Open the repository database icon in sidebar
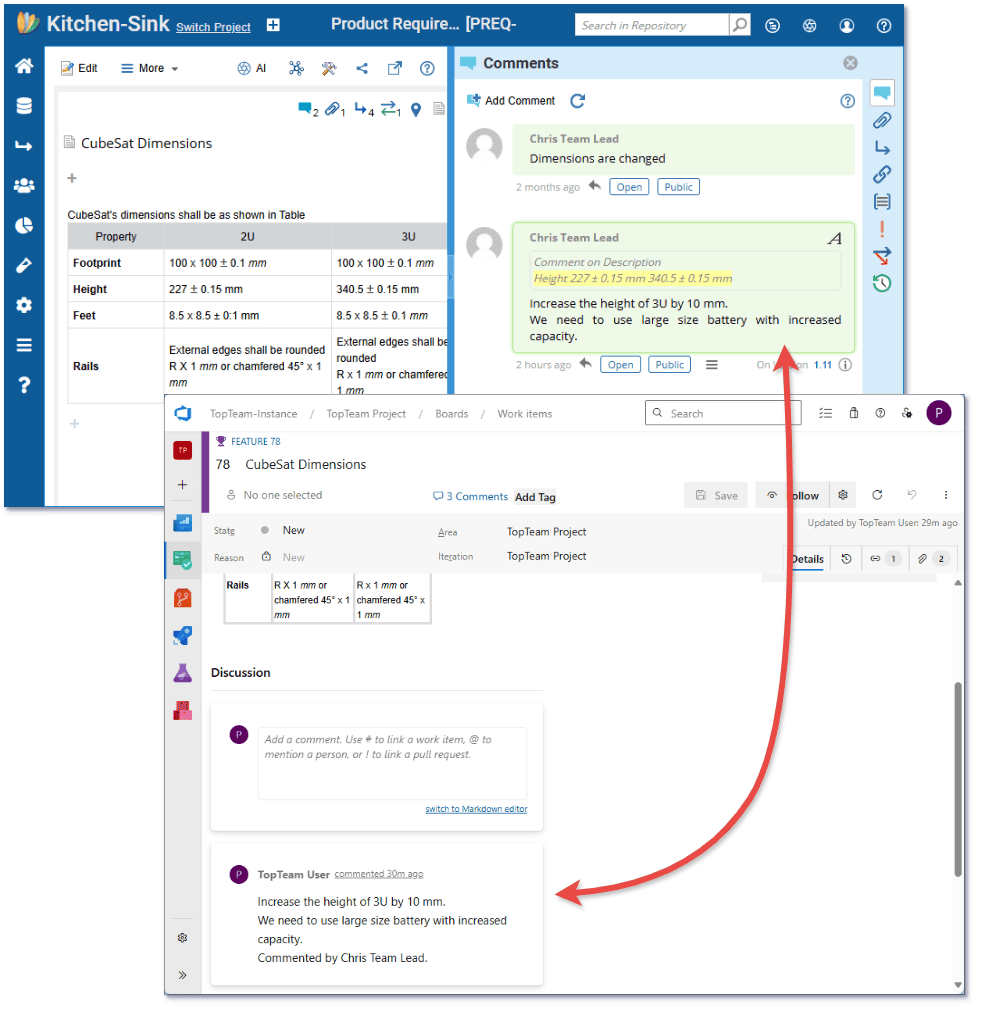 point(24,106)
